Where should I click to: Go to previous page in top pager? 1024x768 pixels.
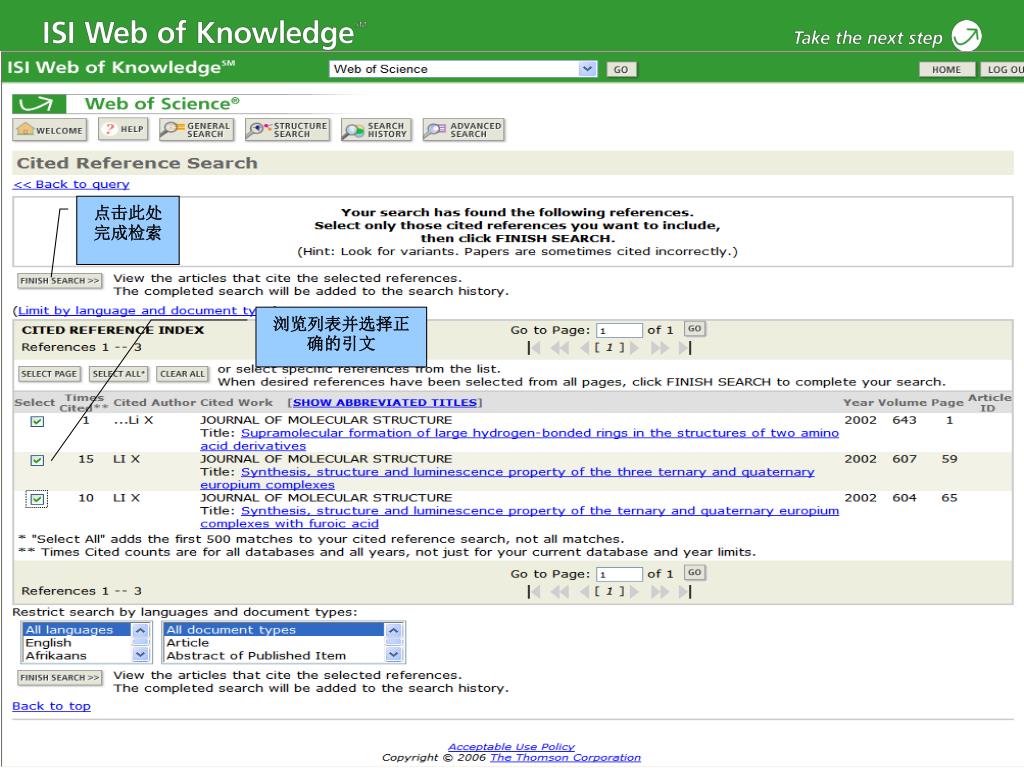coord(584,348)
